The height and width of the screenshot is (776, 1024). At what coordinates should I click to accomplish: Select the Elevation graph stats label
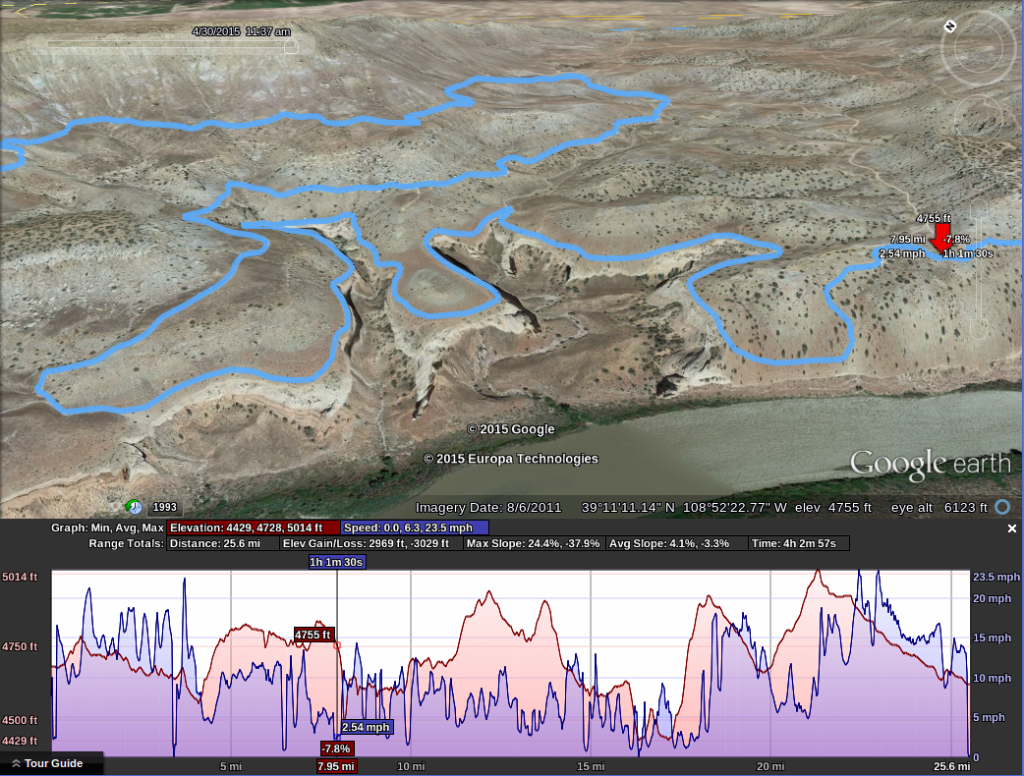coord(253,528)
